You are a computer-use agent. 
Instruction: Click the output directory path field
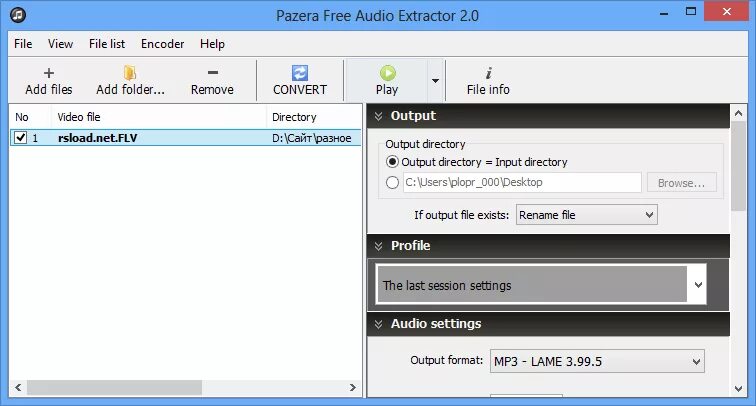(522, 182)
